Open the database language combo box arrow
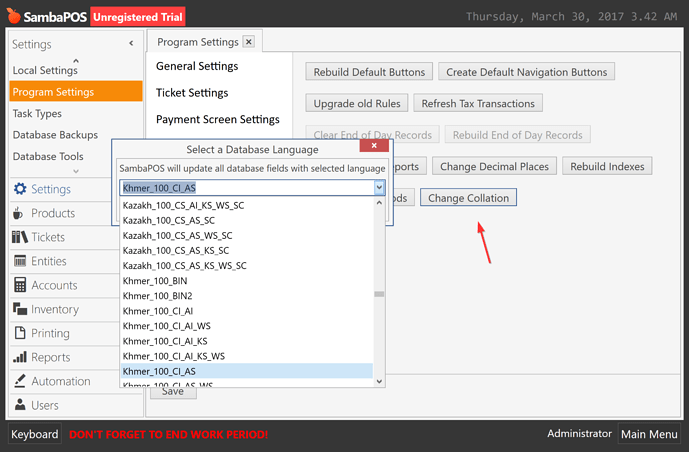689x452 pixels. tap(379, 188)
